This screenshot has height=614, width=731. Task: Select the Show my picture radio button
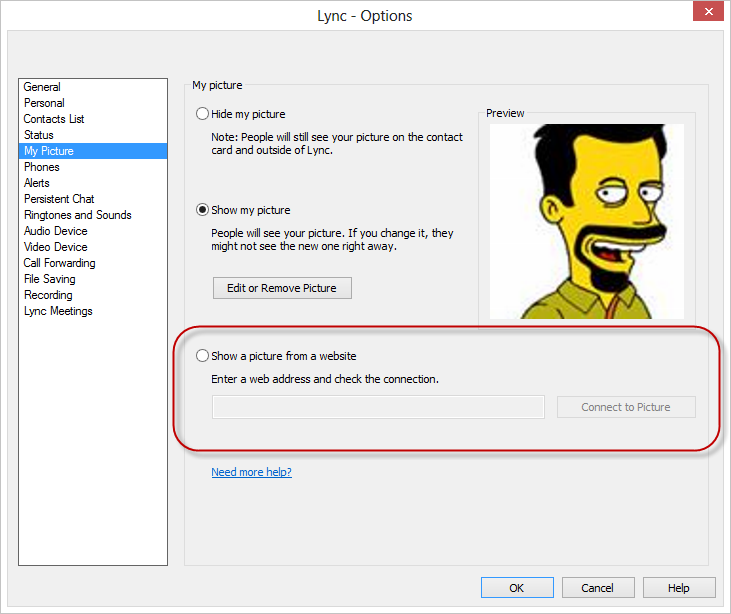(202, 210)
